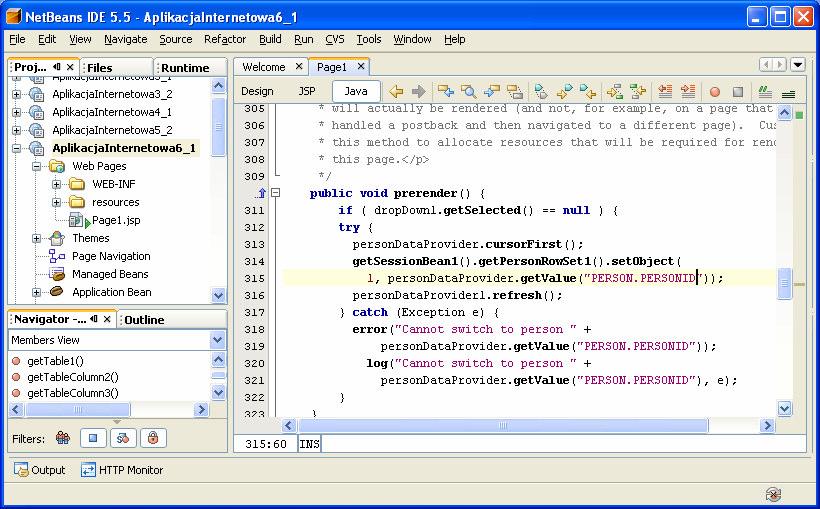Select Managed Beans in project tree
The image size is (820, 509).
pyautogui.click(x=110, y=274)
